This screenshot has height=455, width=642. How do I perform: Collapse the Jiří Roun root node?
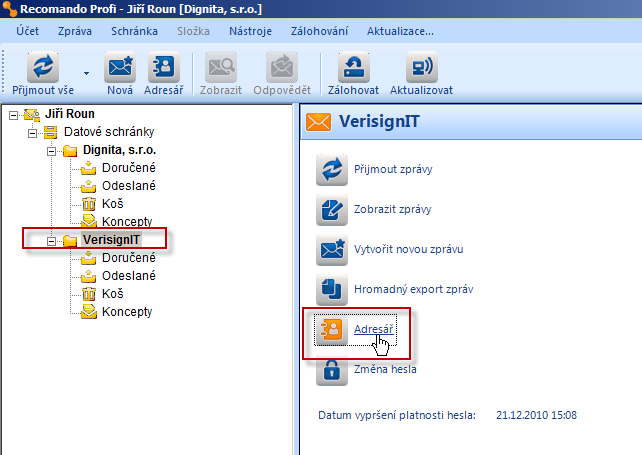coord(14,115)
